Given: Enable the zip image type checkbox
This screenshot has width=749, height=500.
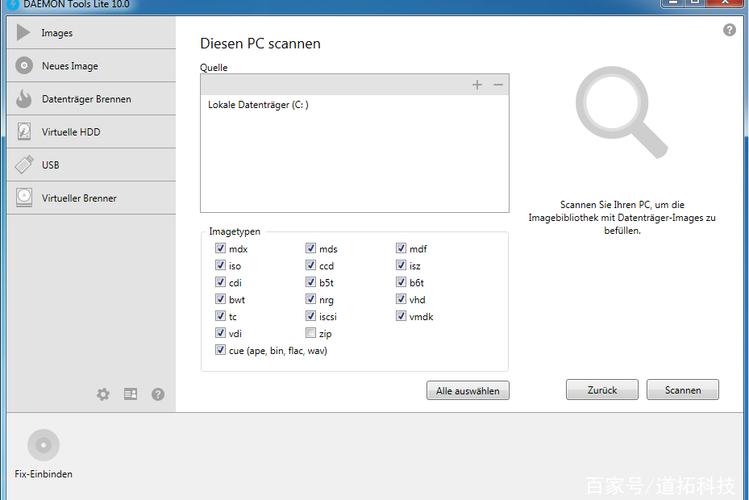Looking at the screenshot, I should point(310,333).
